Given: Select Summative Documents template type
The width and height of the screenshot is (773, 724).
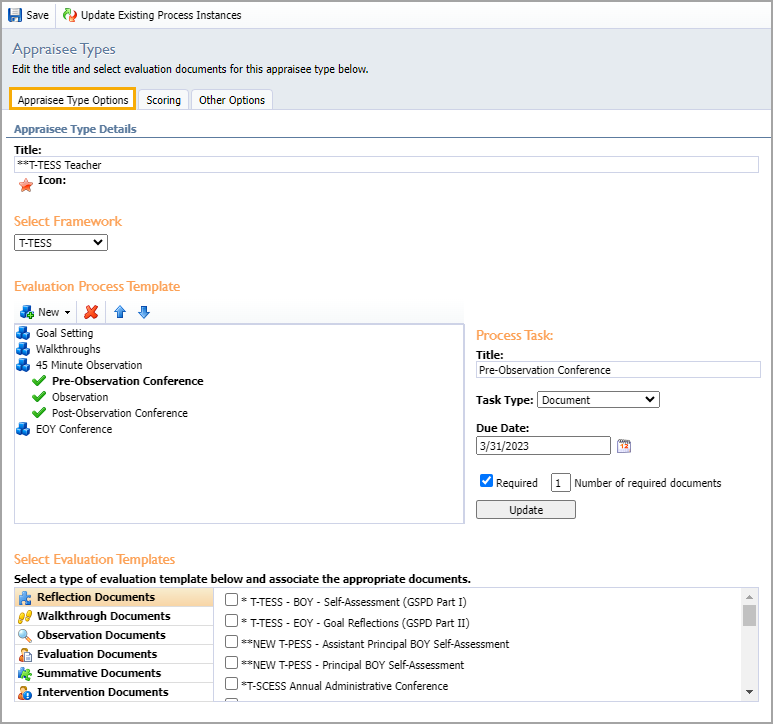Looking at the screenshot, I should click(114, 674).
